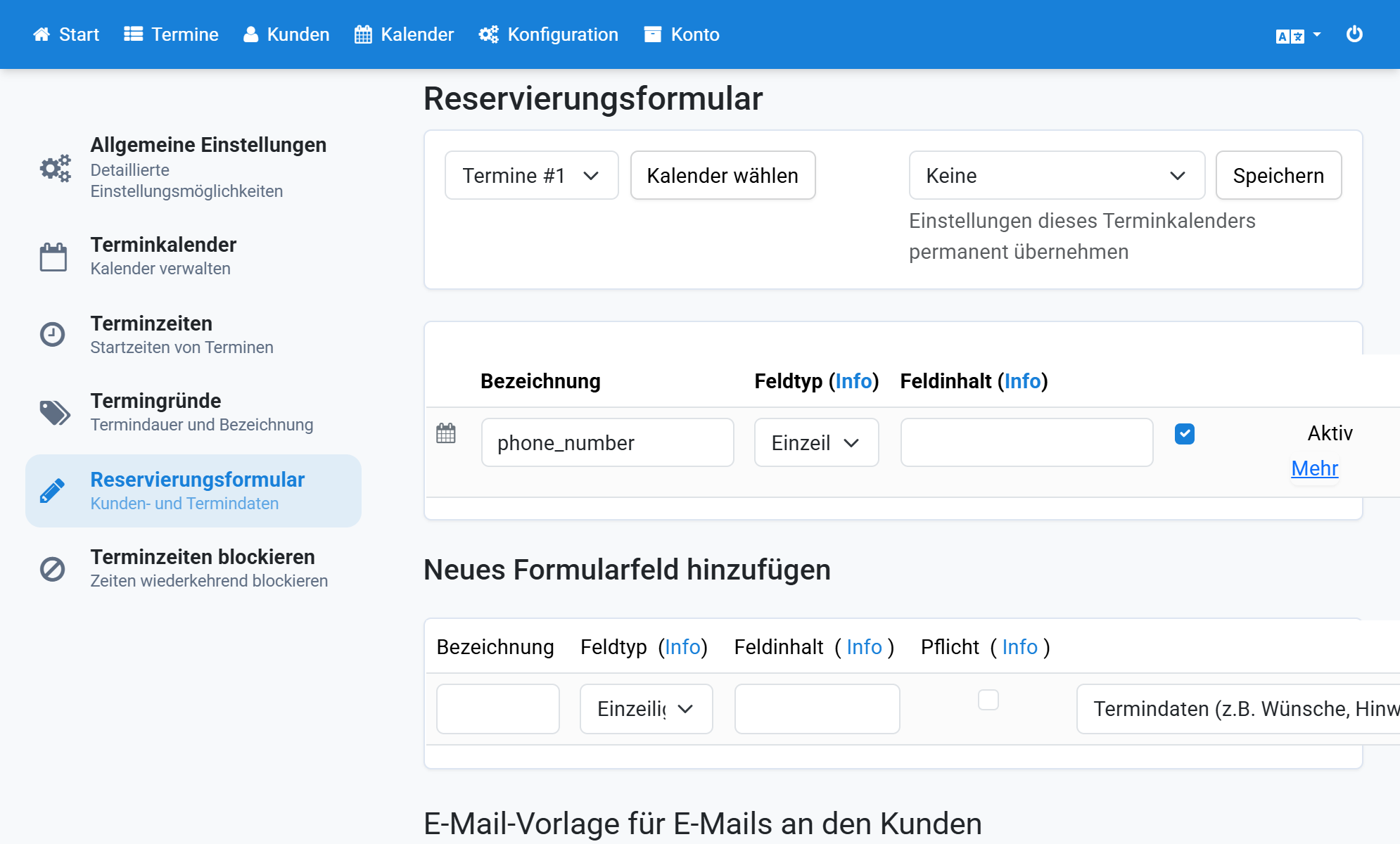Click Info link beside Feldinhalt in new field section
Screen dimensions: 1400x844
click(865, 646)
